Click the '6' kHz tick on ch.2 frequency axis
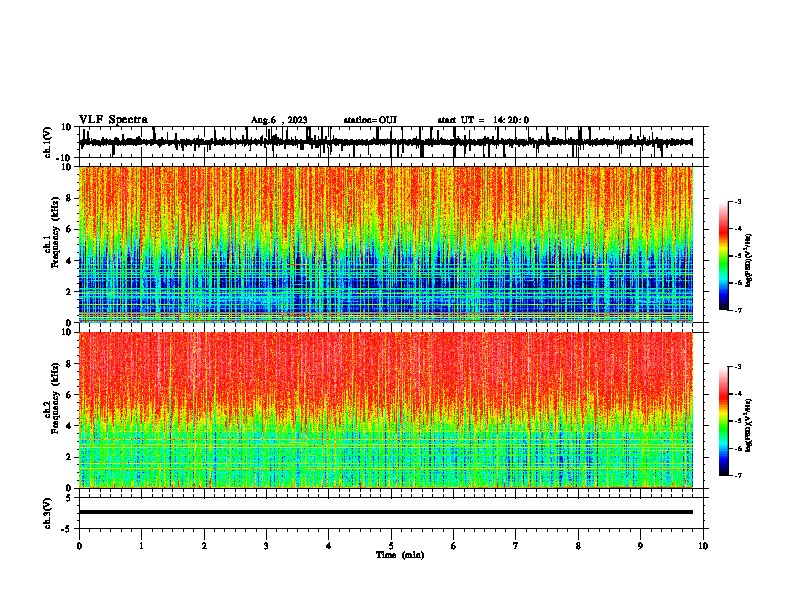The height and width of the screenshot is (612, 792). click(69, 395)
